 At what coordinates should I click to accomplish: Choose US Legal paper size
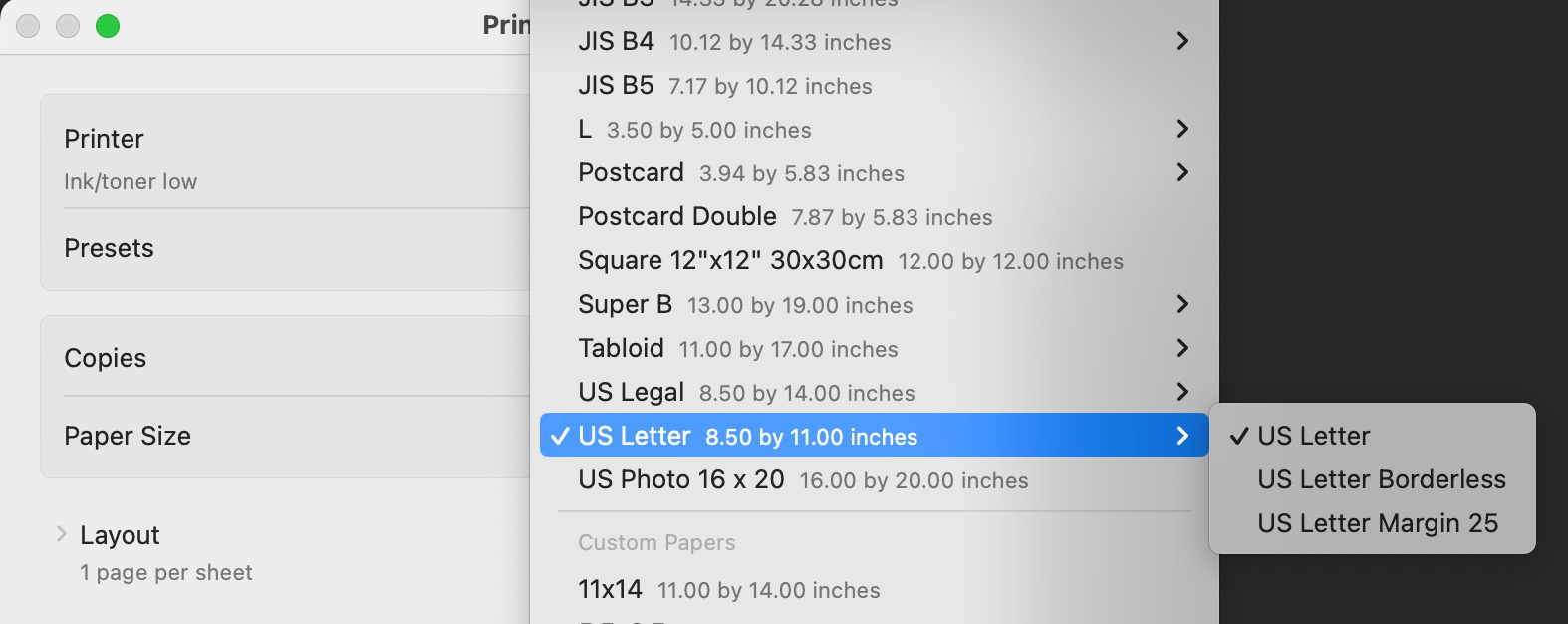pos(745,393)
